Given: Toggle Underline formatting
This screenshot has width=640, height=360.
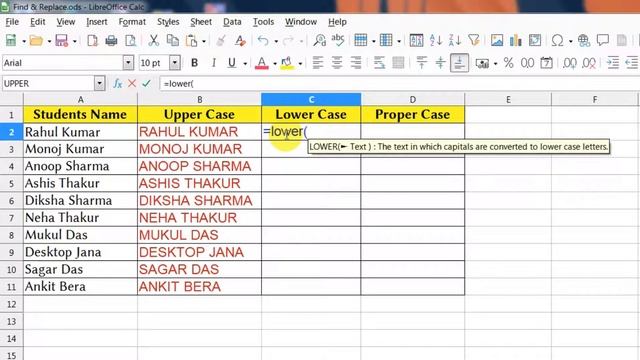Looking at the screenshot, I should 232,63.
